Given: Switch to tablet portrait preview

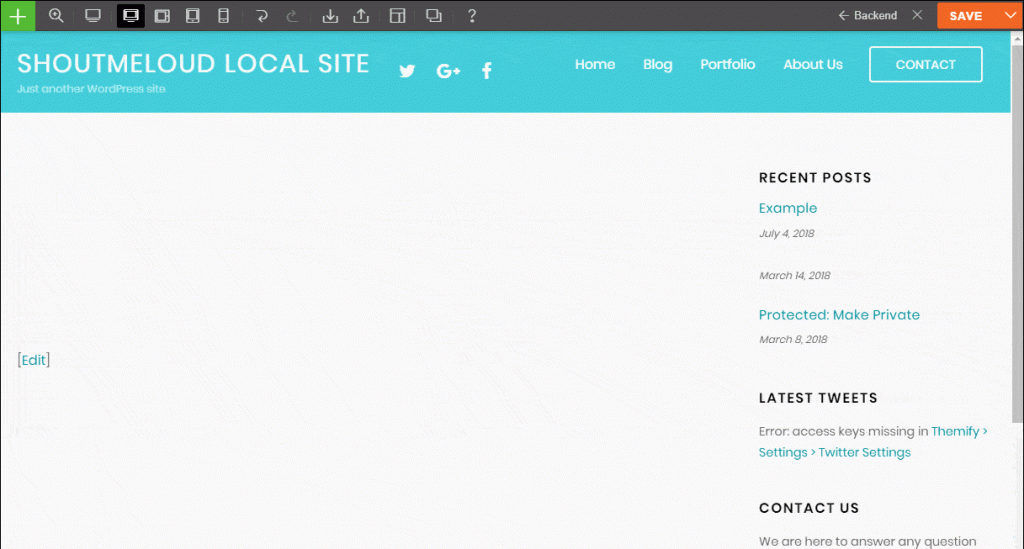Looking at the screenshot, I should point(193,16).
